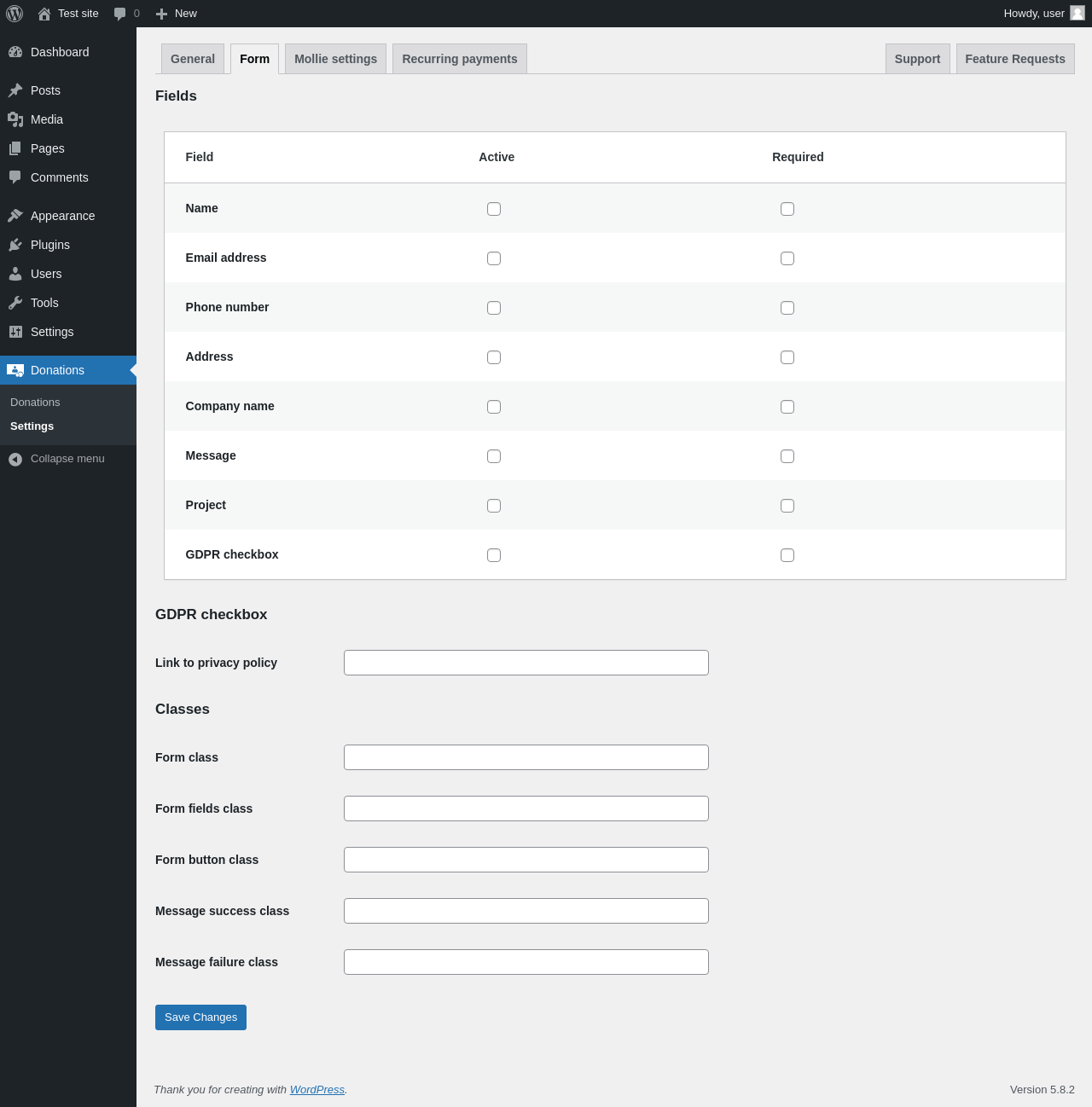Open the Appearance menu
The width and height of the screenshot is (1092, 1107).
click(x=68, y=216)
